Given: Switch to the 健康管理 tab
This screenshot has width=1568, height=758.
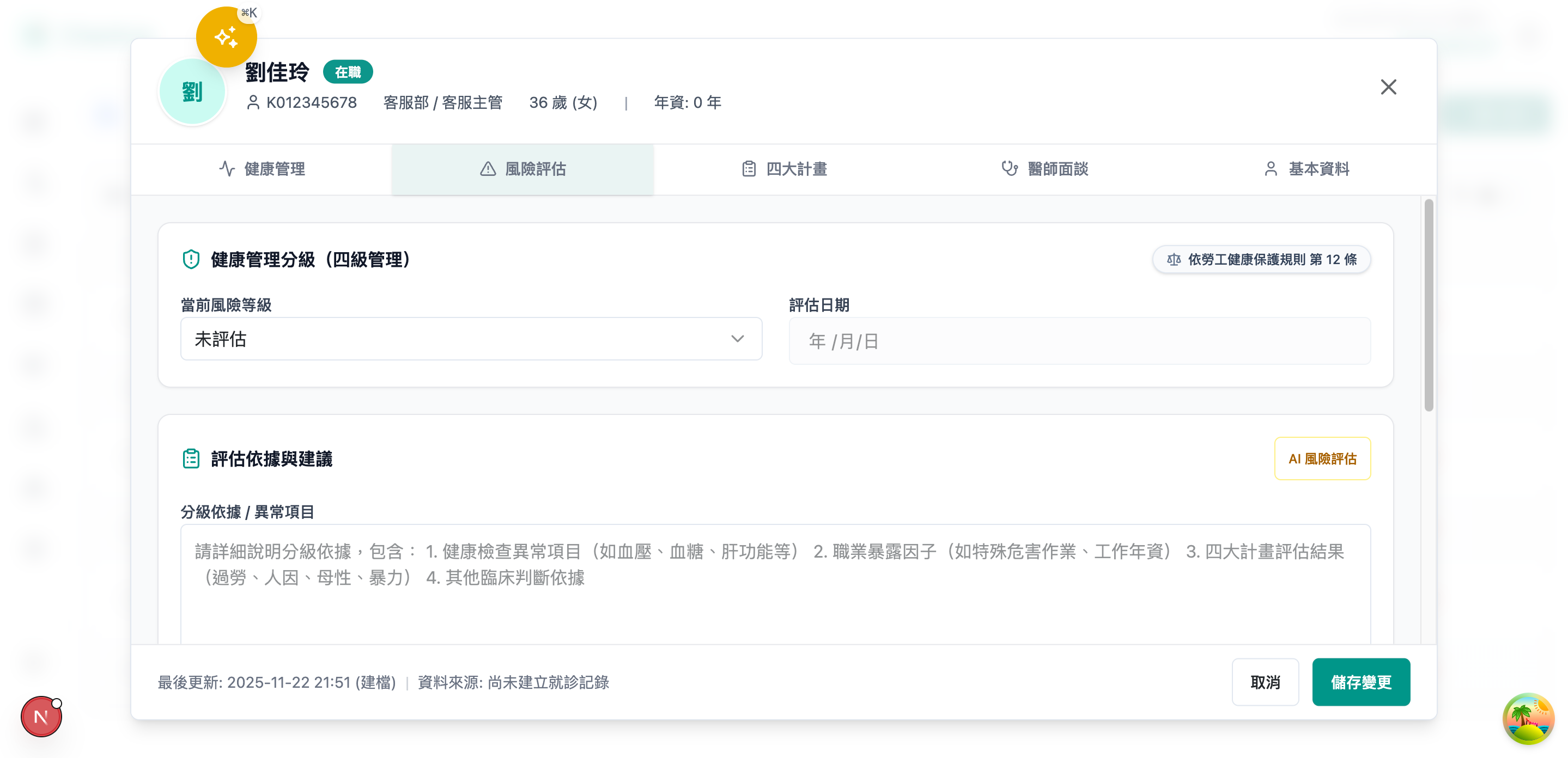Looking at the screenshot, I should (x=262, y=169).
